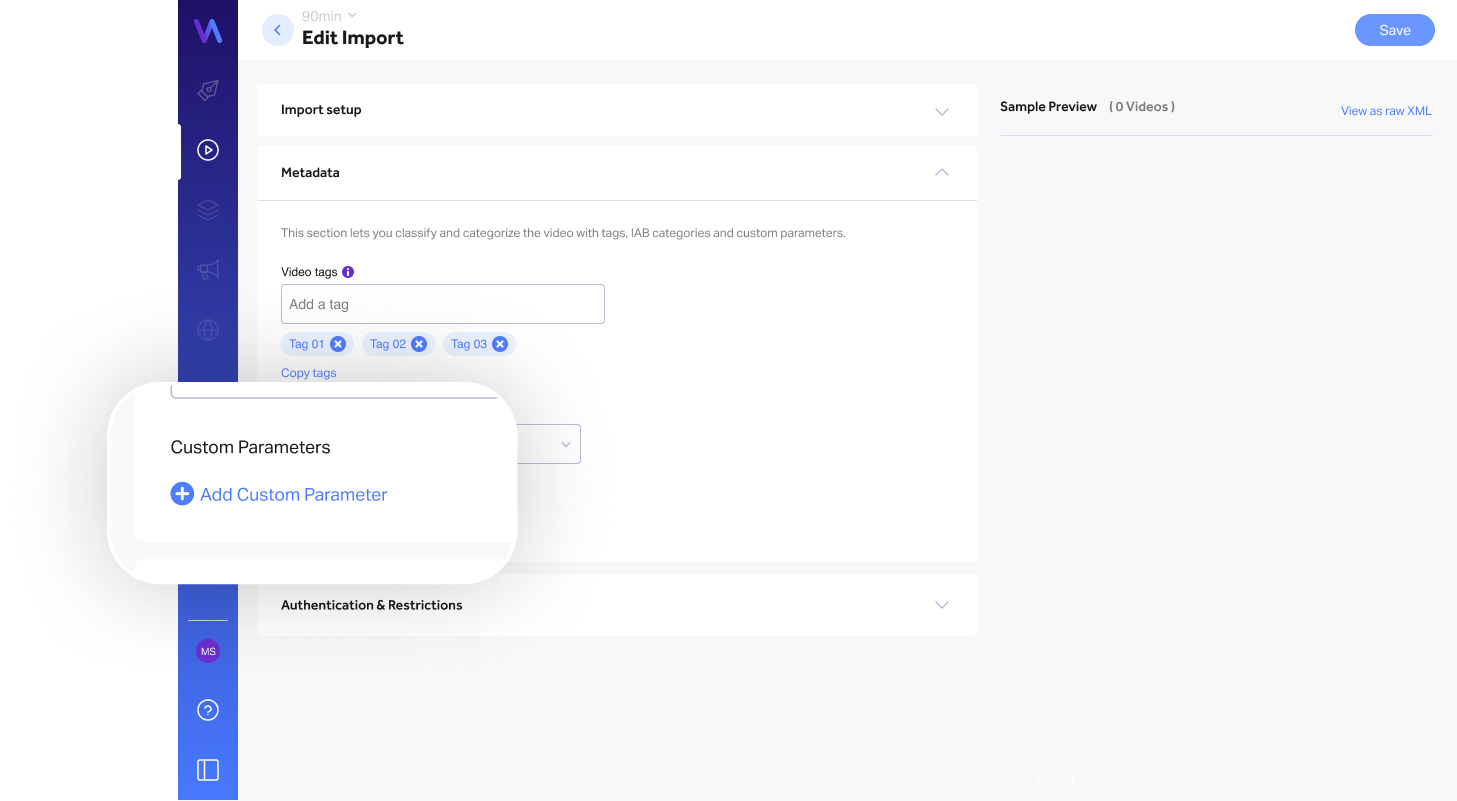Open the 90min account dropdown
Image resolution: width=1457 pixels, height=801 pixels.
pyautogui.click(x=329, y=16)
